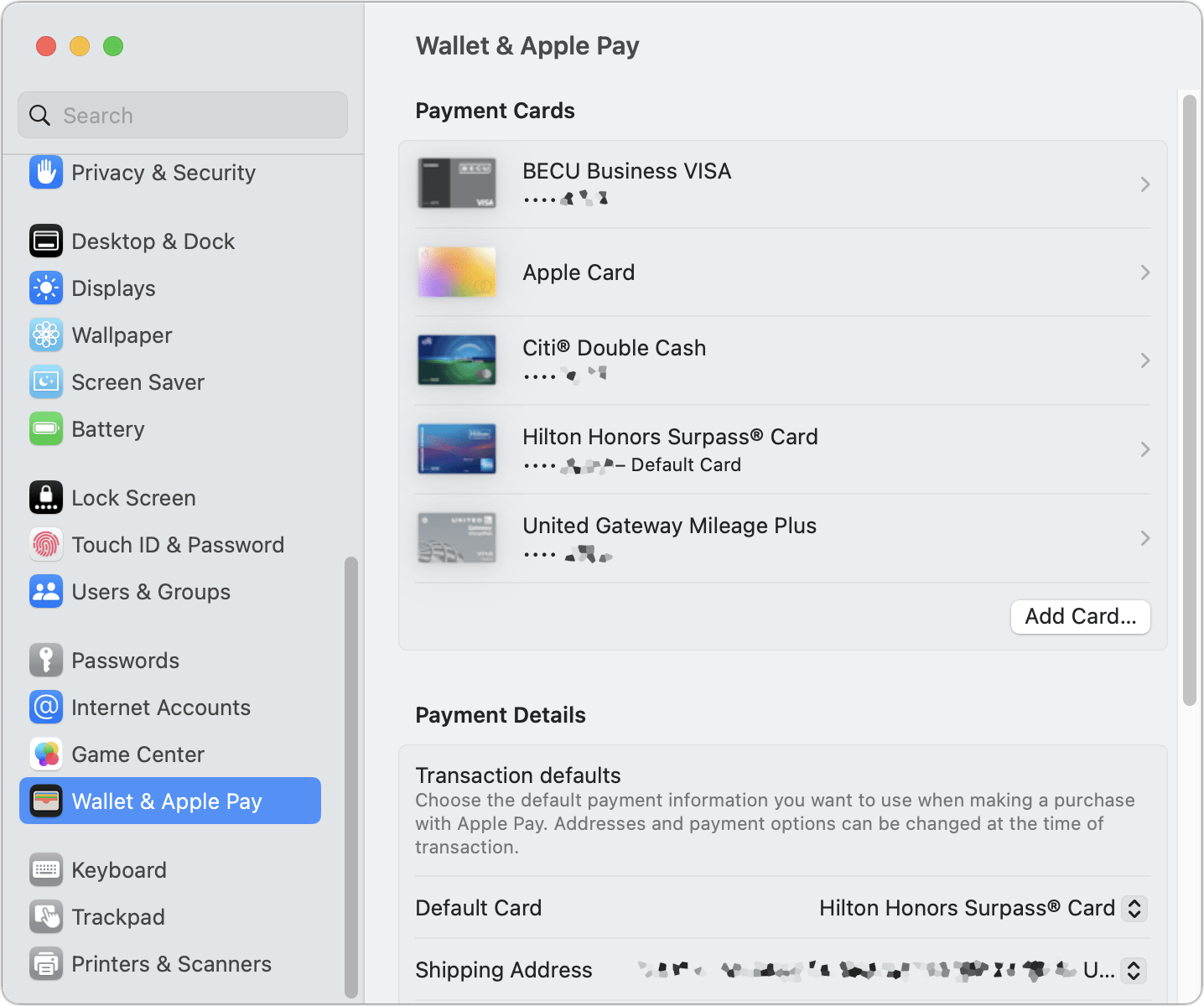Screen dimensions: 1204x1006
Task: Open Game Center settings icon
Action: (45, 754)
